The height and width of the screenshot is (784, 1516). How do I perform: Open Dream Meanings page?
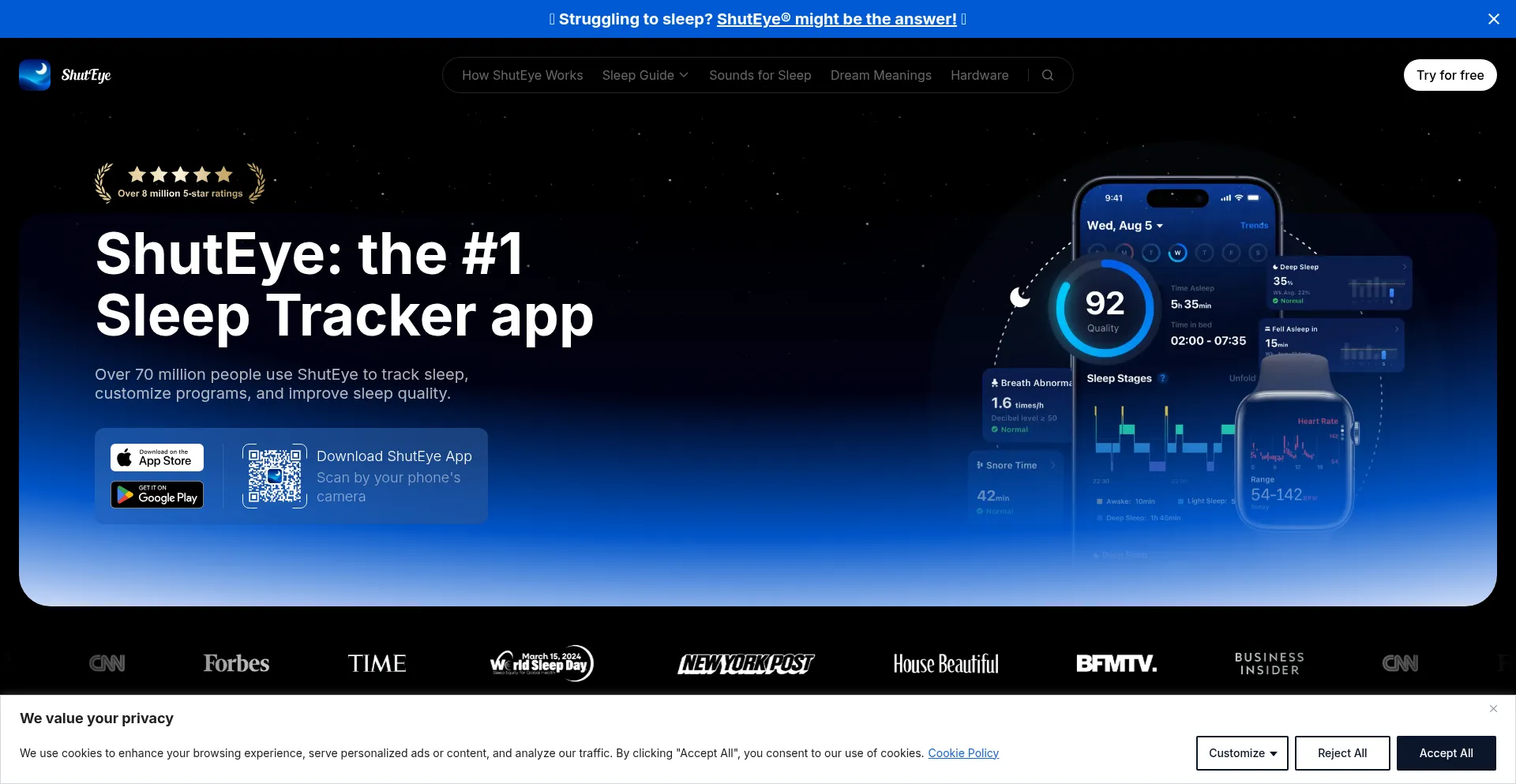(881, 75)
